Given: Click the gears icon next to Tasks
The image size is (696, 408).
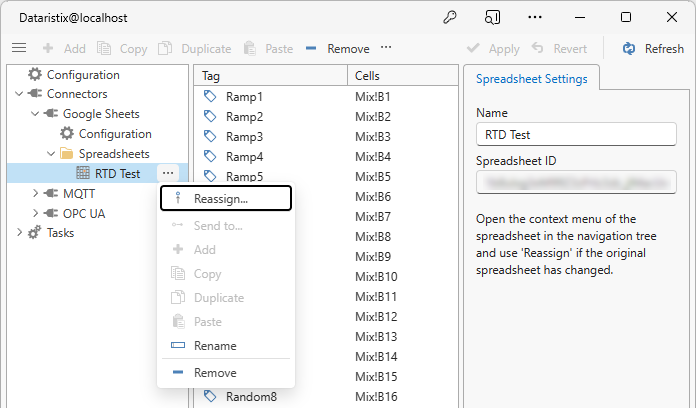Looking at the screenshot, I should tap(35, 232).
